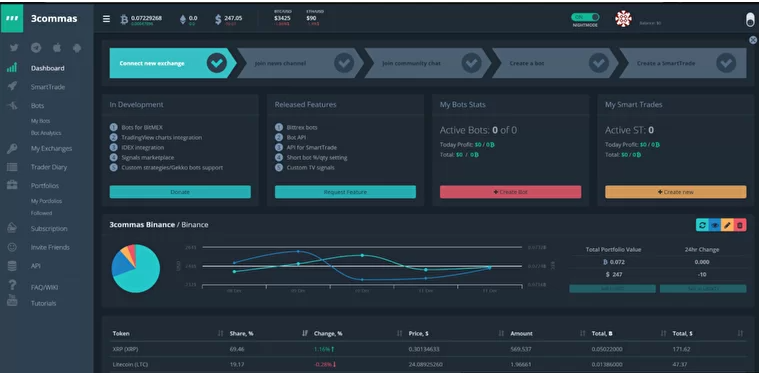Click the Create Bot button
The height and width of the screenshot is (373, 759).
click(511, 192)
